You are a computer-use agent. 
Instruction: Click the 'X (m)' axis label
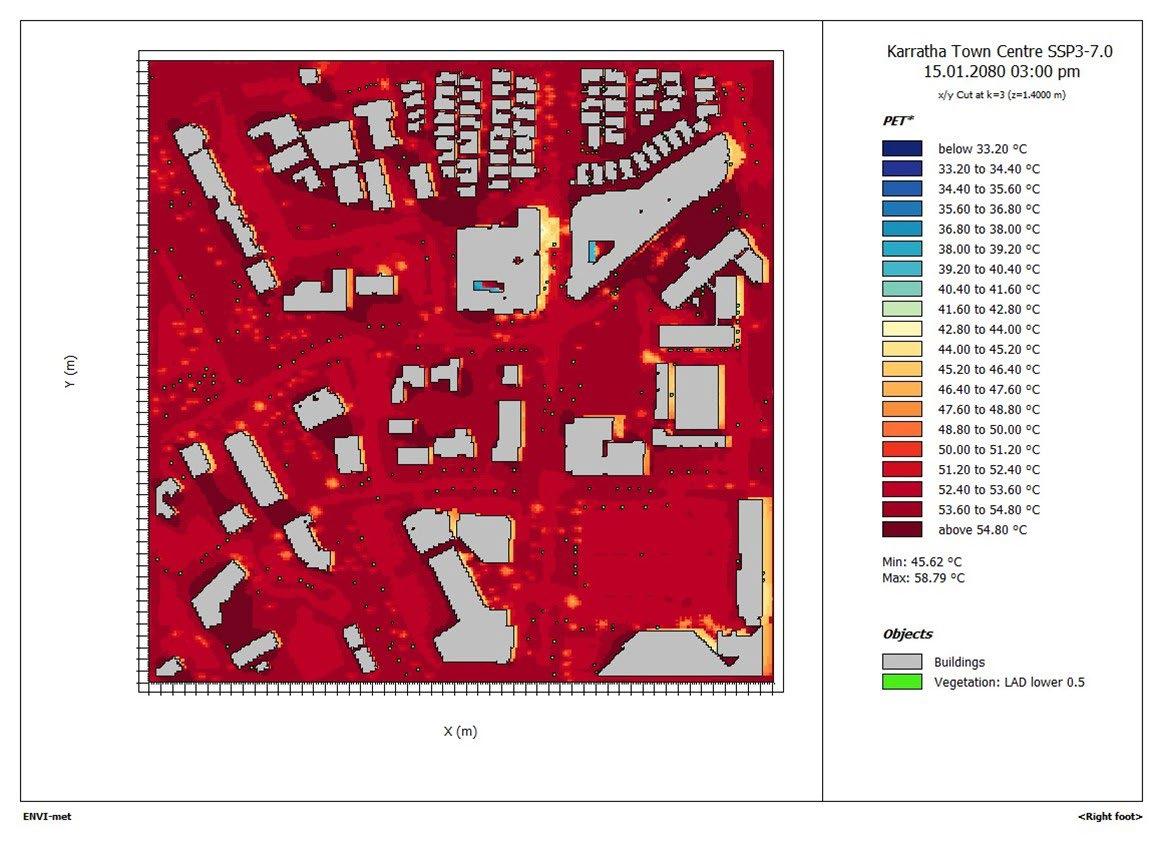460,731
